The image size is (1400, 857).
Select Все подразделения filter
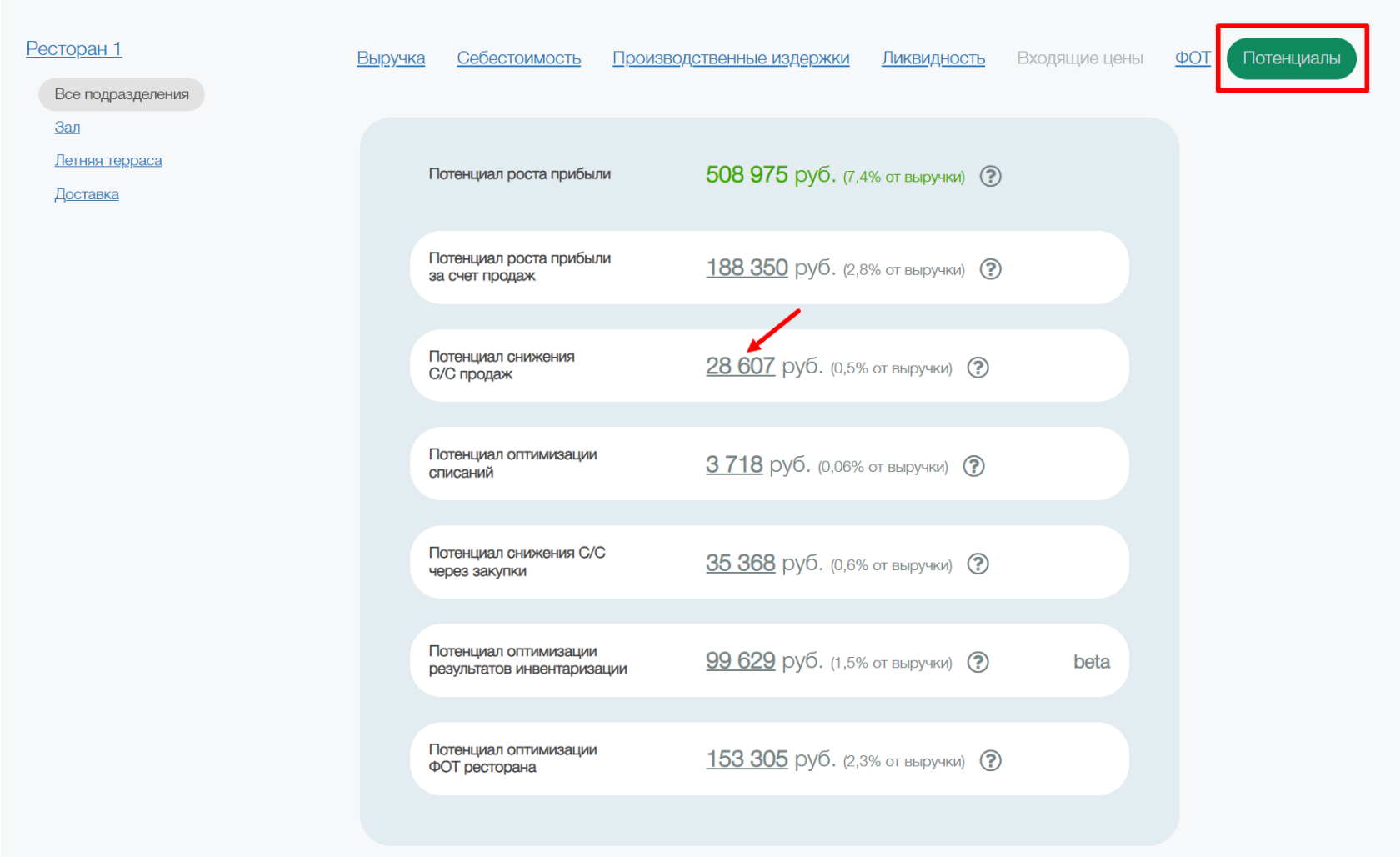[122, 94]
